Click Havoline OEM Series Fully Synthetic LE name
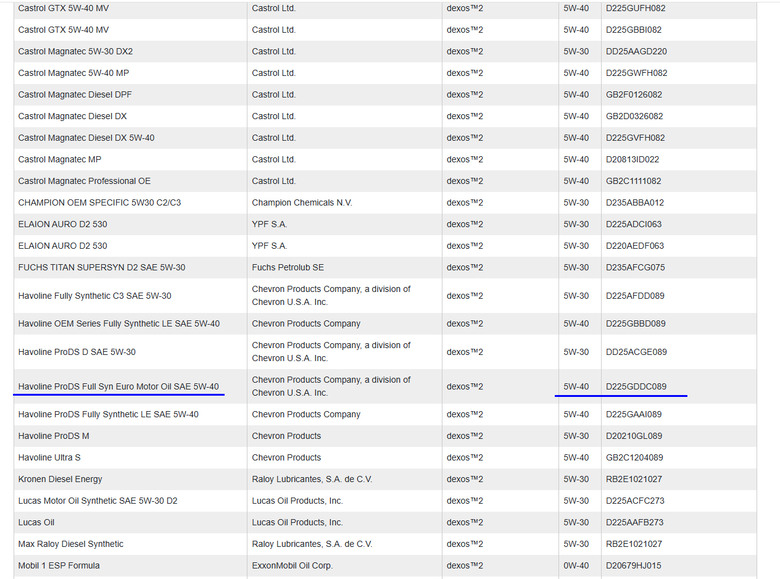Screen dimensions: 780x579 119,324
